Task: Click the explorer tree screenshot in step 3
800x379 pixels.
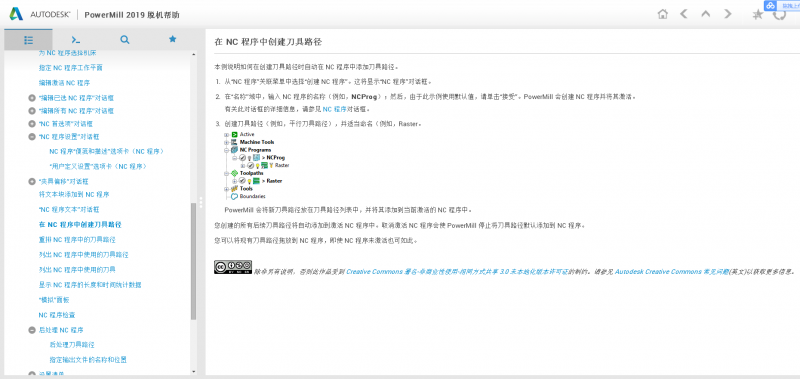Action: tap(257, 165)
